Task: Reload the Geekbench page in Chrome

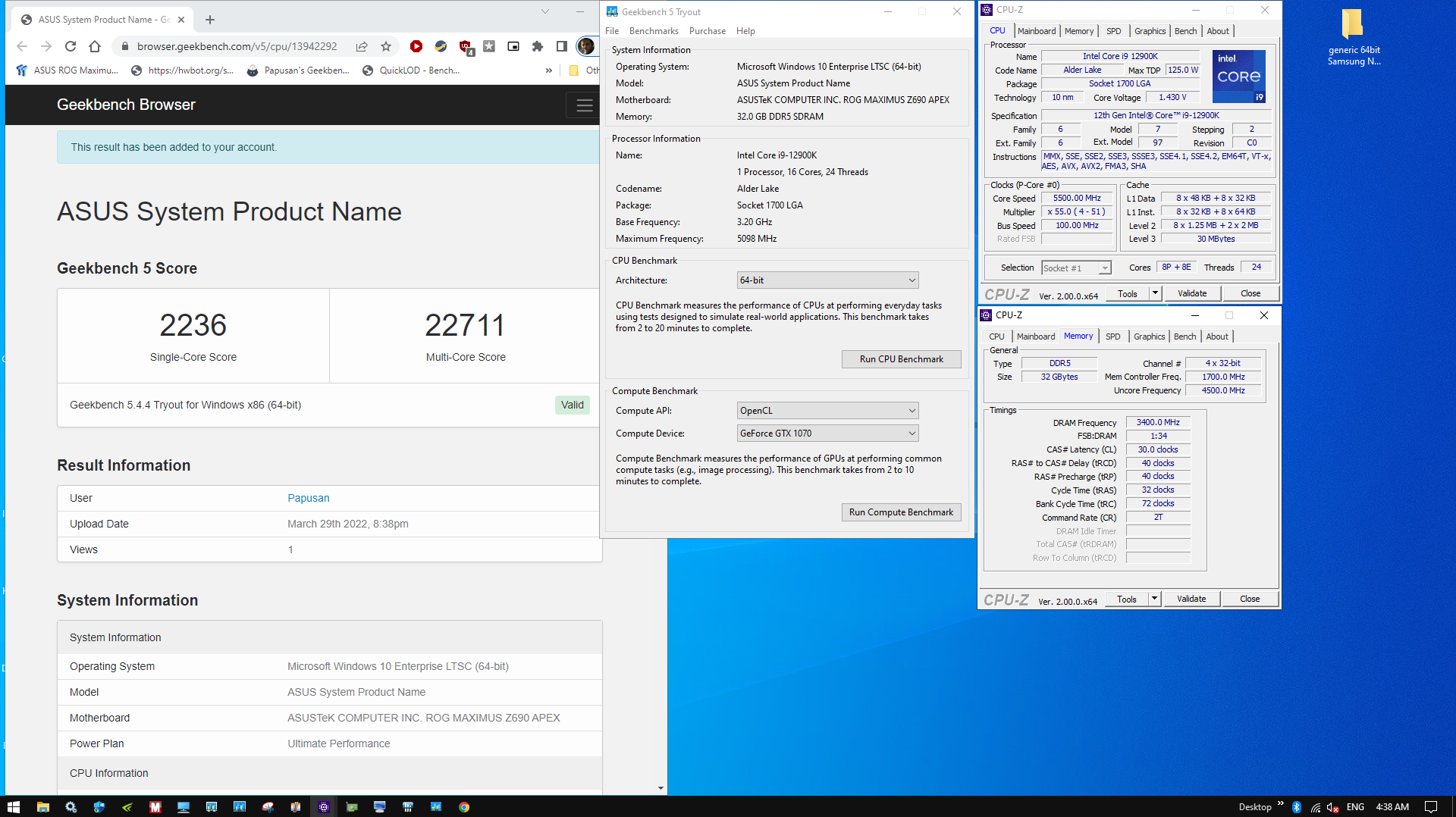Action: (x=71, y=46)
